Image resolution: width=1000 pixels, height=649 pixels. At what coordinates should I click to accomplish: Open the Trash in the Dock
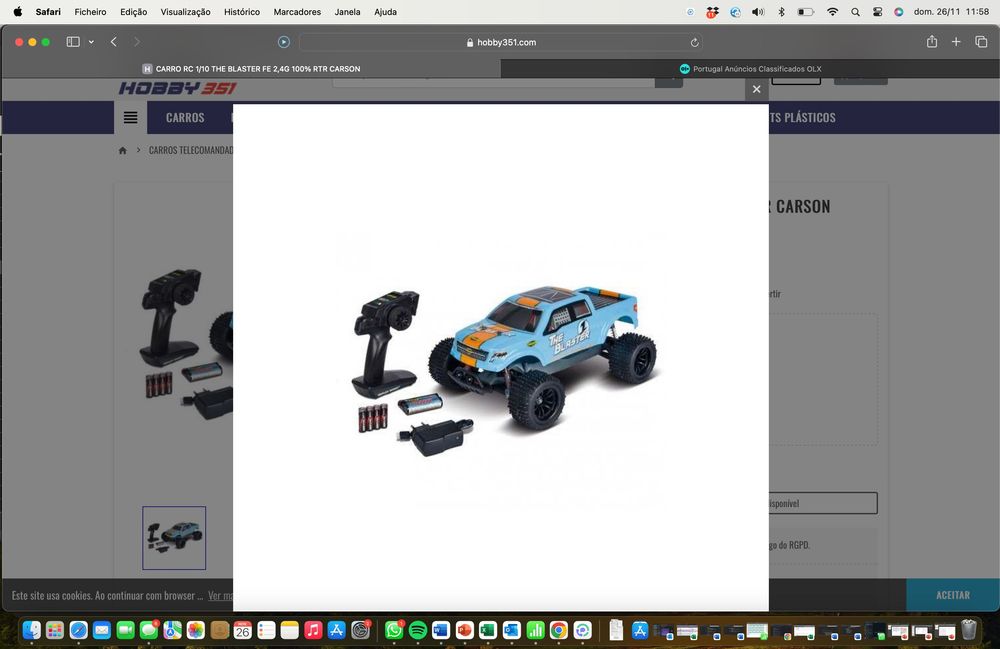point(969,630)
